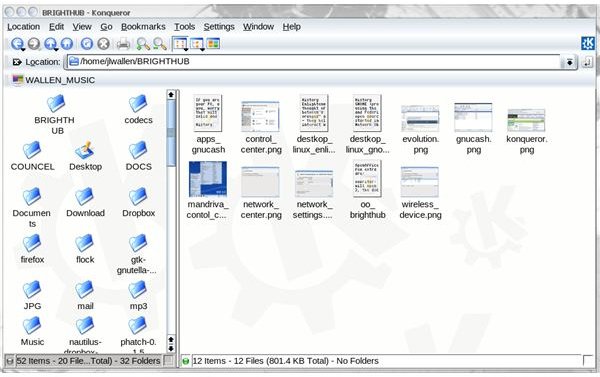The height and width of the screenshot is (377, 600).
Task: Zoom out with the magnifier minus icon
Action: [160, 44]
